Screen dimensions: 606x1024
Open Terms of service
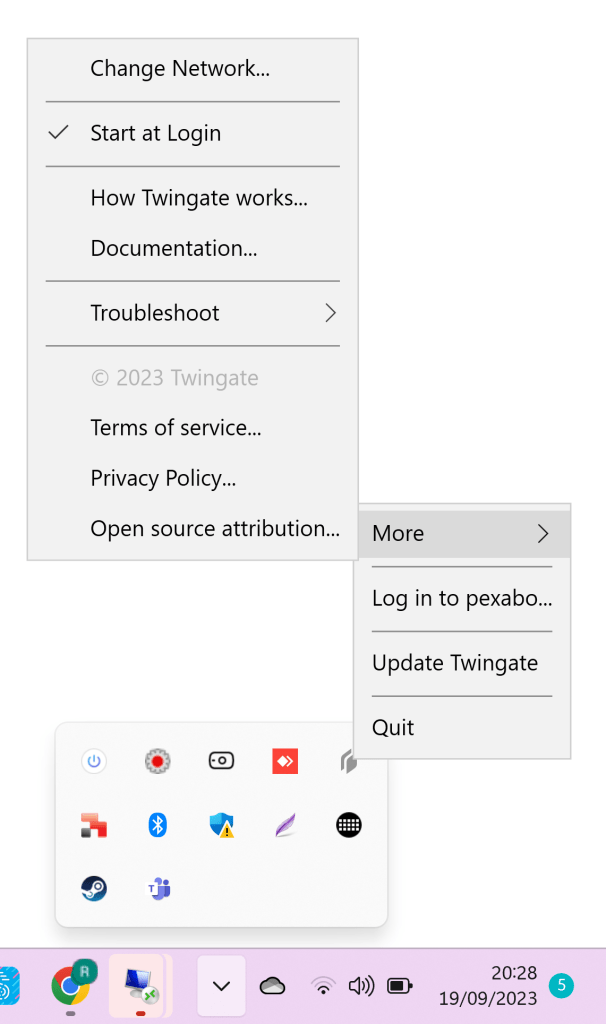(x=193, y=428)
